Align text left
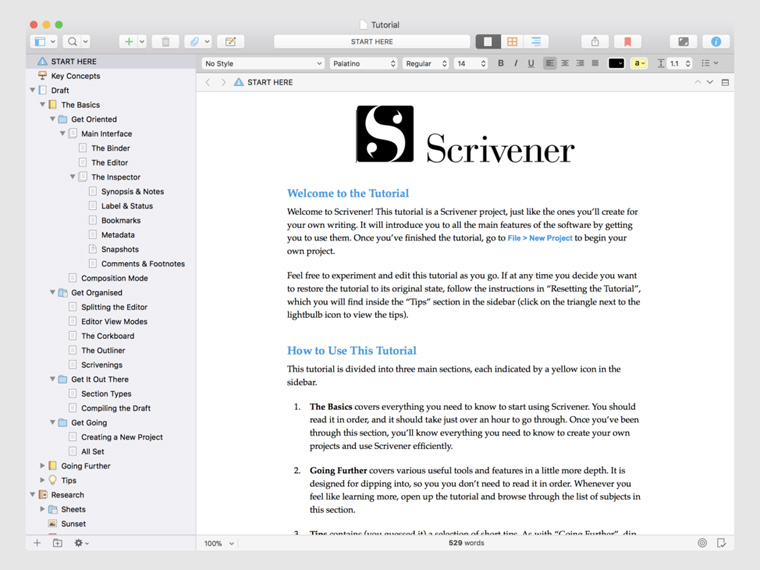Image resolution: width=760 pixels, height=570 pixels. click(x=550, y=63)
